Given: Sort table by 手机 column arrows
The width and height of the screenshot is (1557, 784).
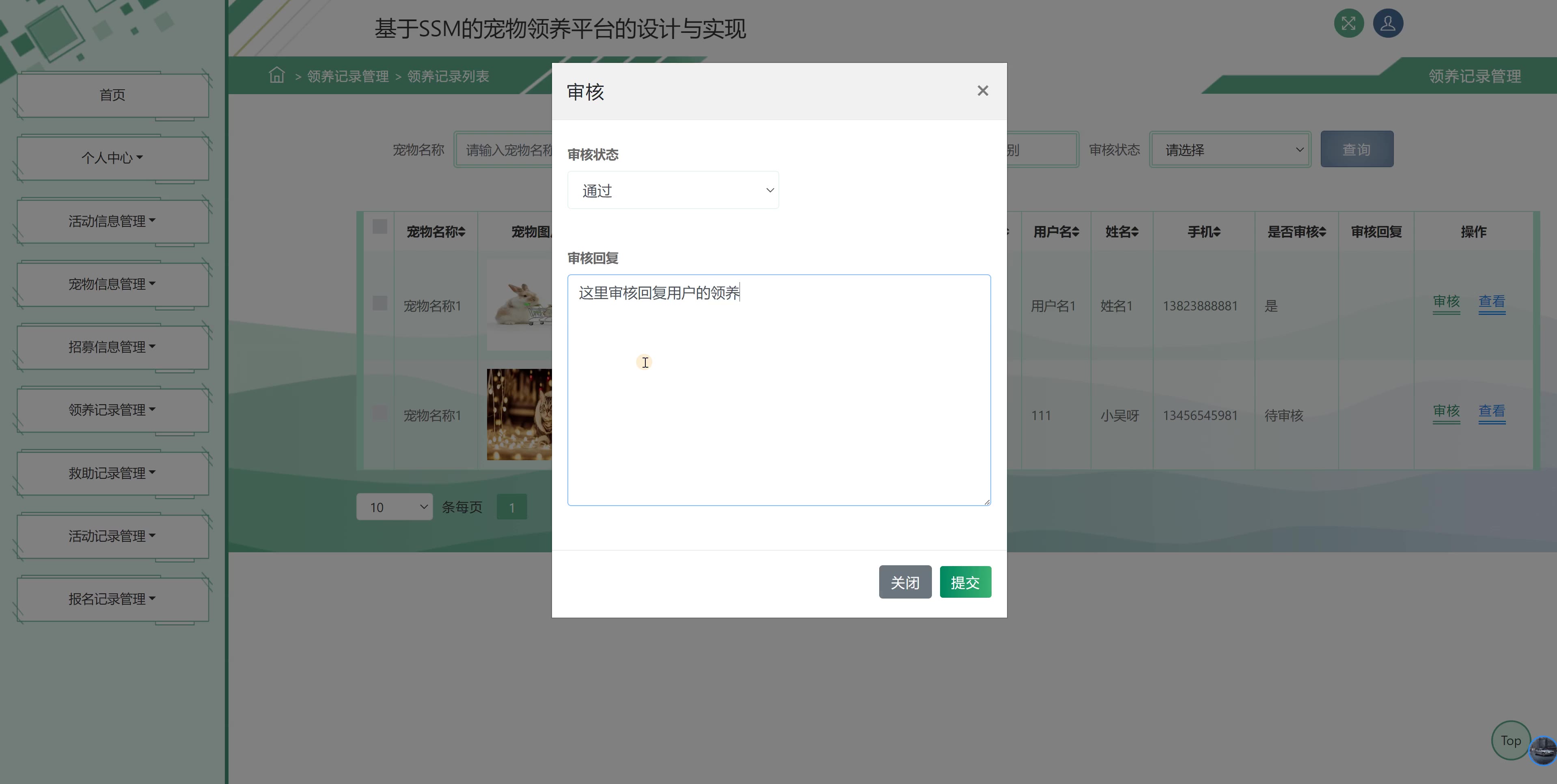Looking at the screenshot, I should 1217,232.
